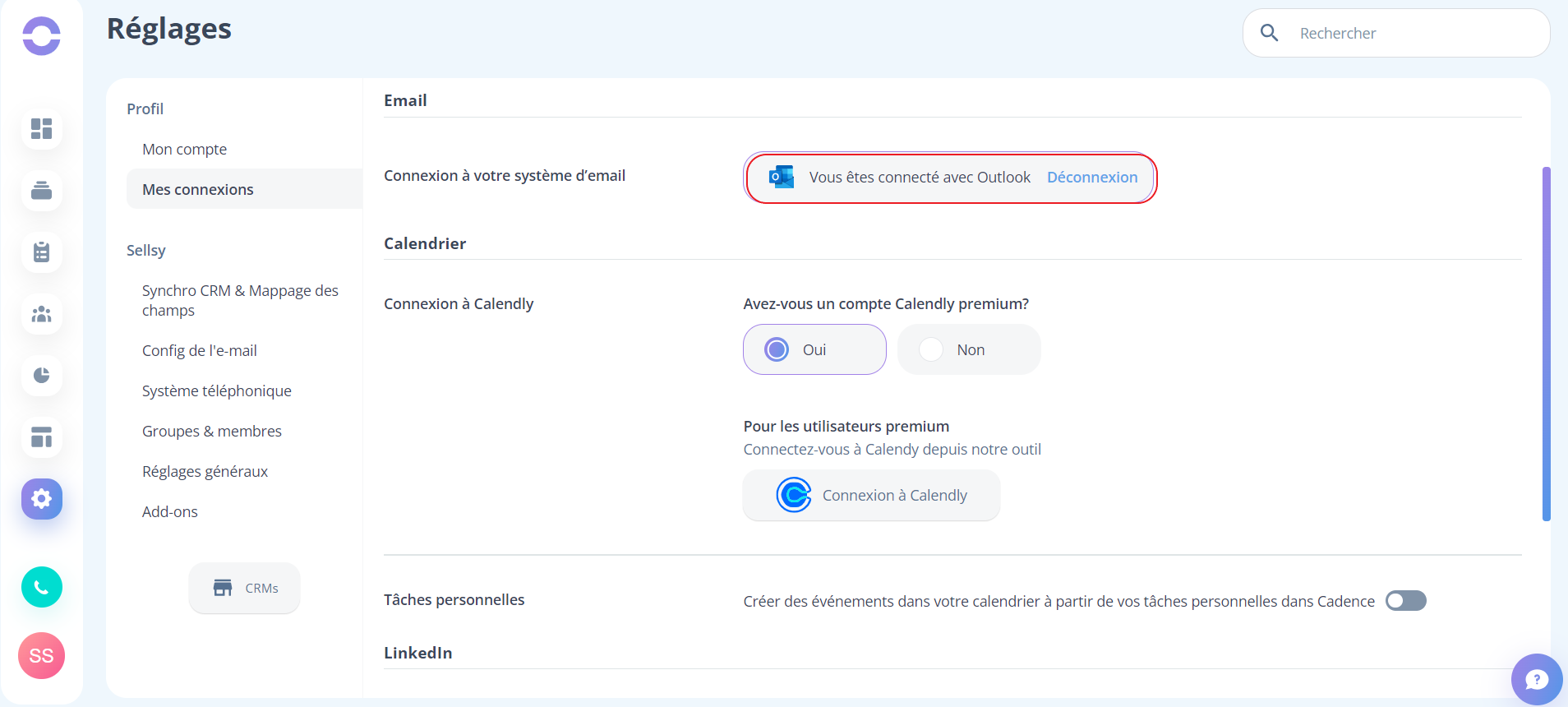Click the Calendrier section heading
Screen dimensions: 1568x707
click(425, 243)
